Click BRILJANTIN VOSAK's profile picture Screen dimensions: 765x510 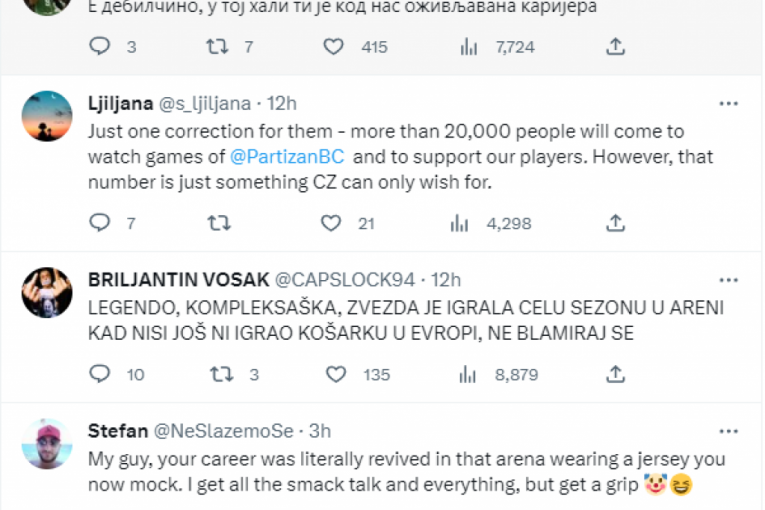pos(47,293)
